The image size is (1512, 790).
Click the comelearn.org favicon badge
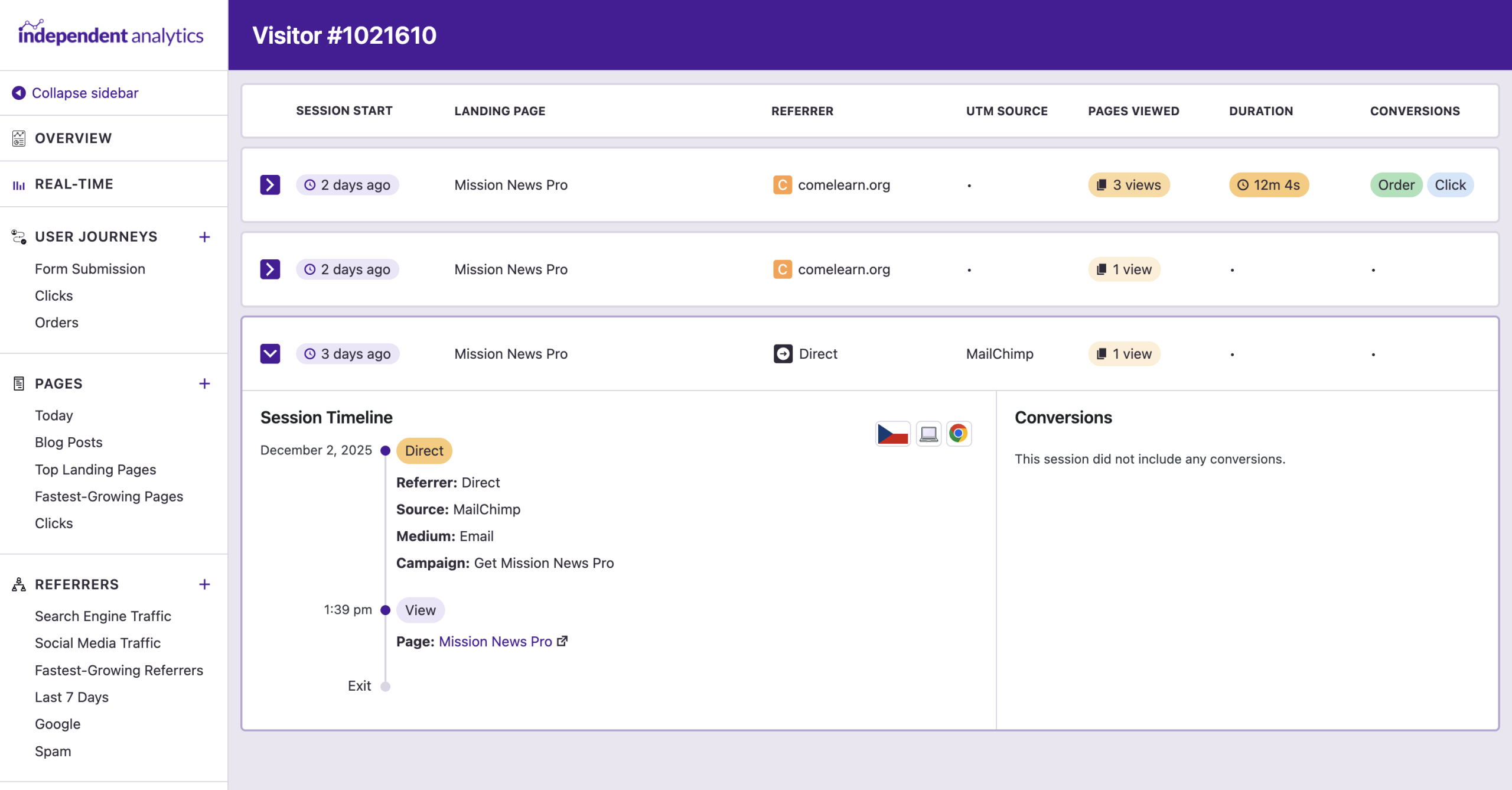(783, 184)
